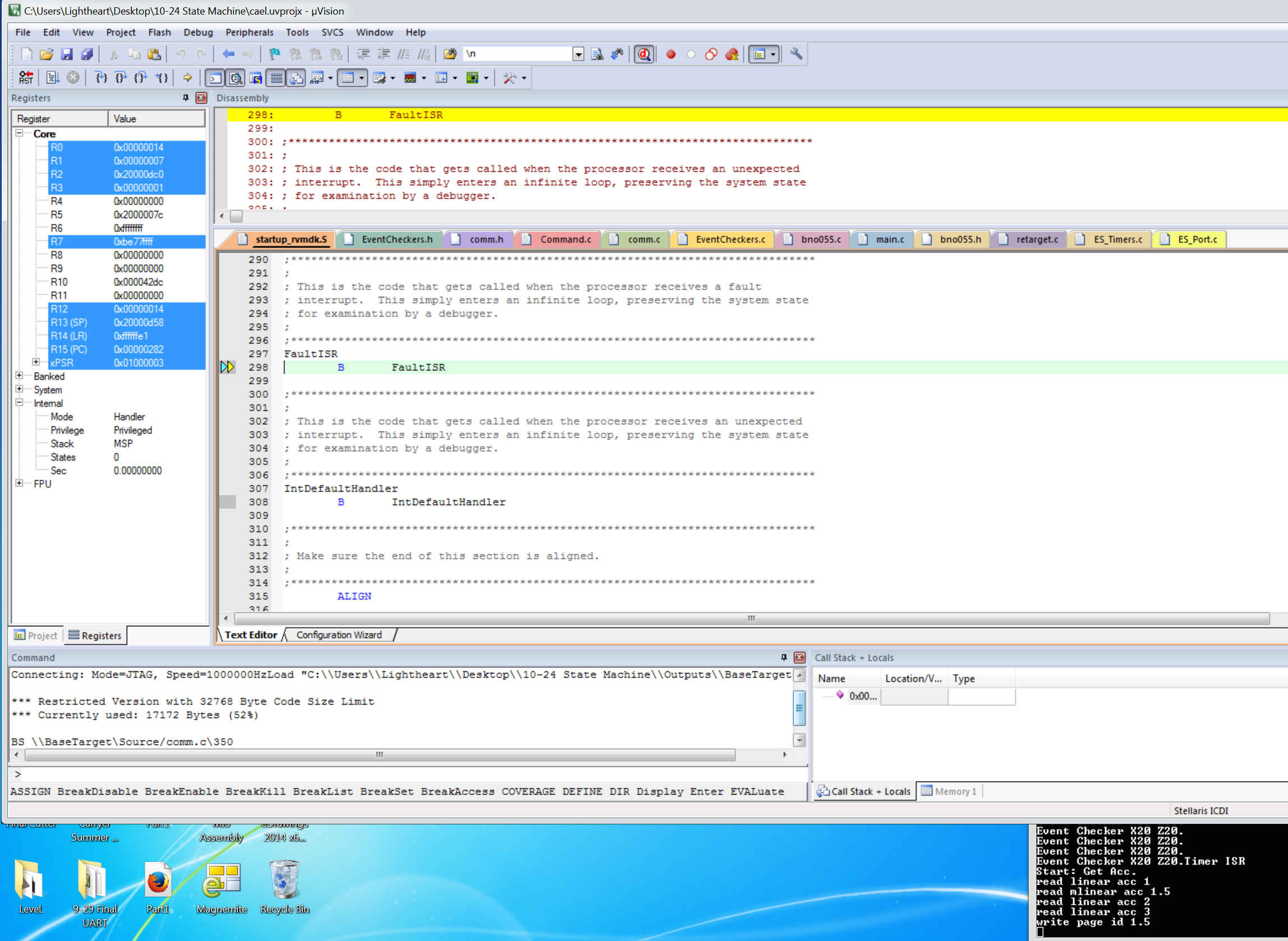Click the Kill All Breakpoints icon
This screenshot has width=1288, height=941.
pos(732,54)
